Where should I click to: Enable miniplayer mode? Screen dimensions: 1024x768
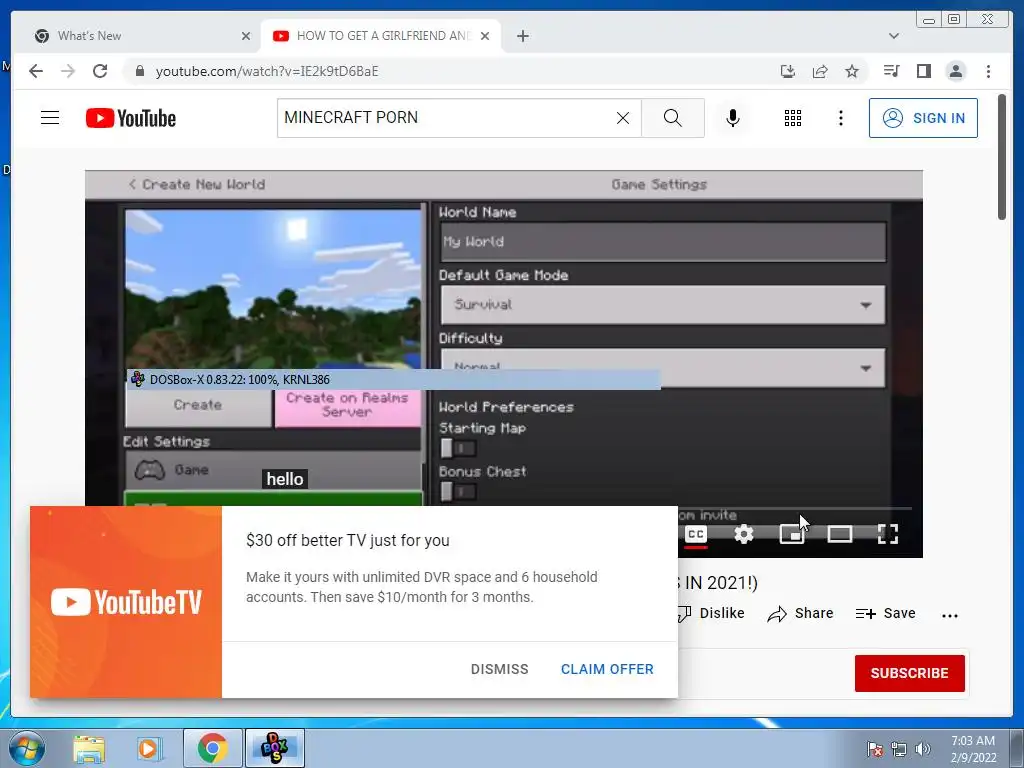click(792, 535)
